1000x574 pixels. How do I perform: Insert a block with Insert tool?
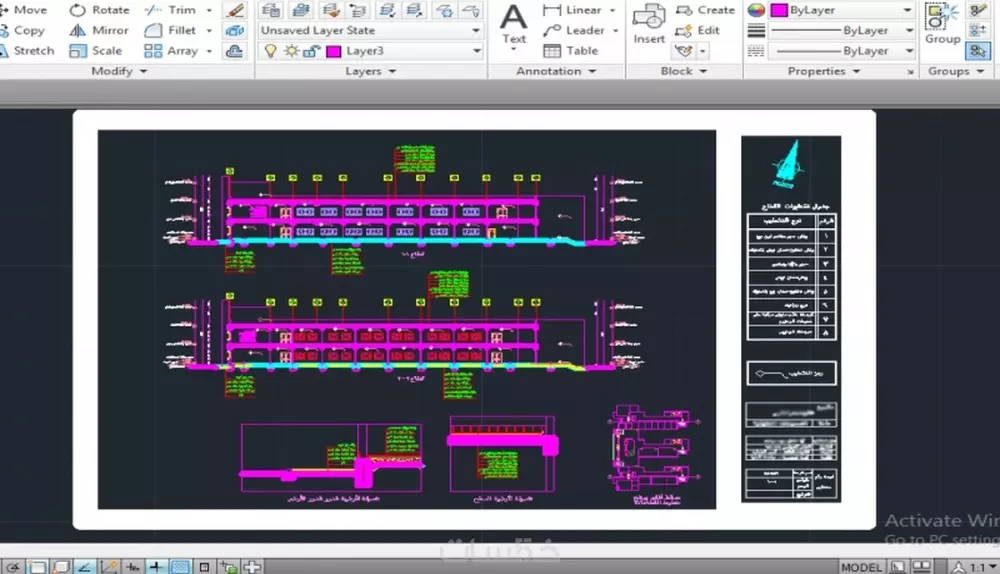click(x=649, y=24)
